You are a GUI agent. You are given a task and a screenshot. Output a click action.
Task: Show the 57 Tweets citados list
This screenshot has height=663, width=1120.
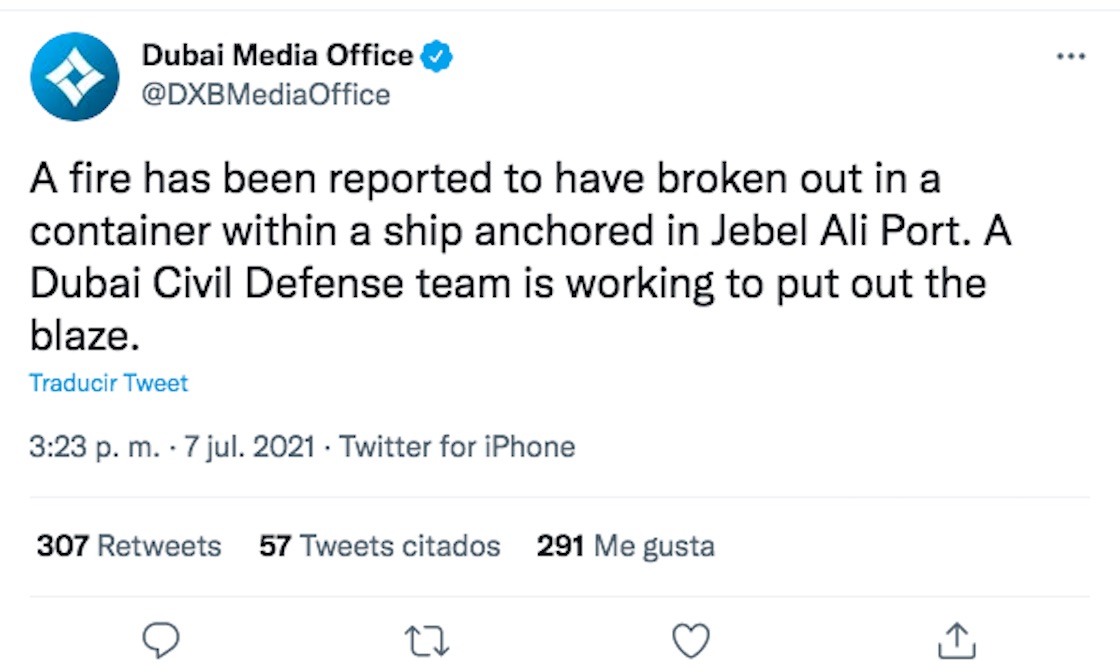tap(380, 546)
